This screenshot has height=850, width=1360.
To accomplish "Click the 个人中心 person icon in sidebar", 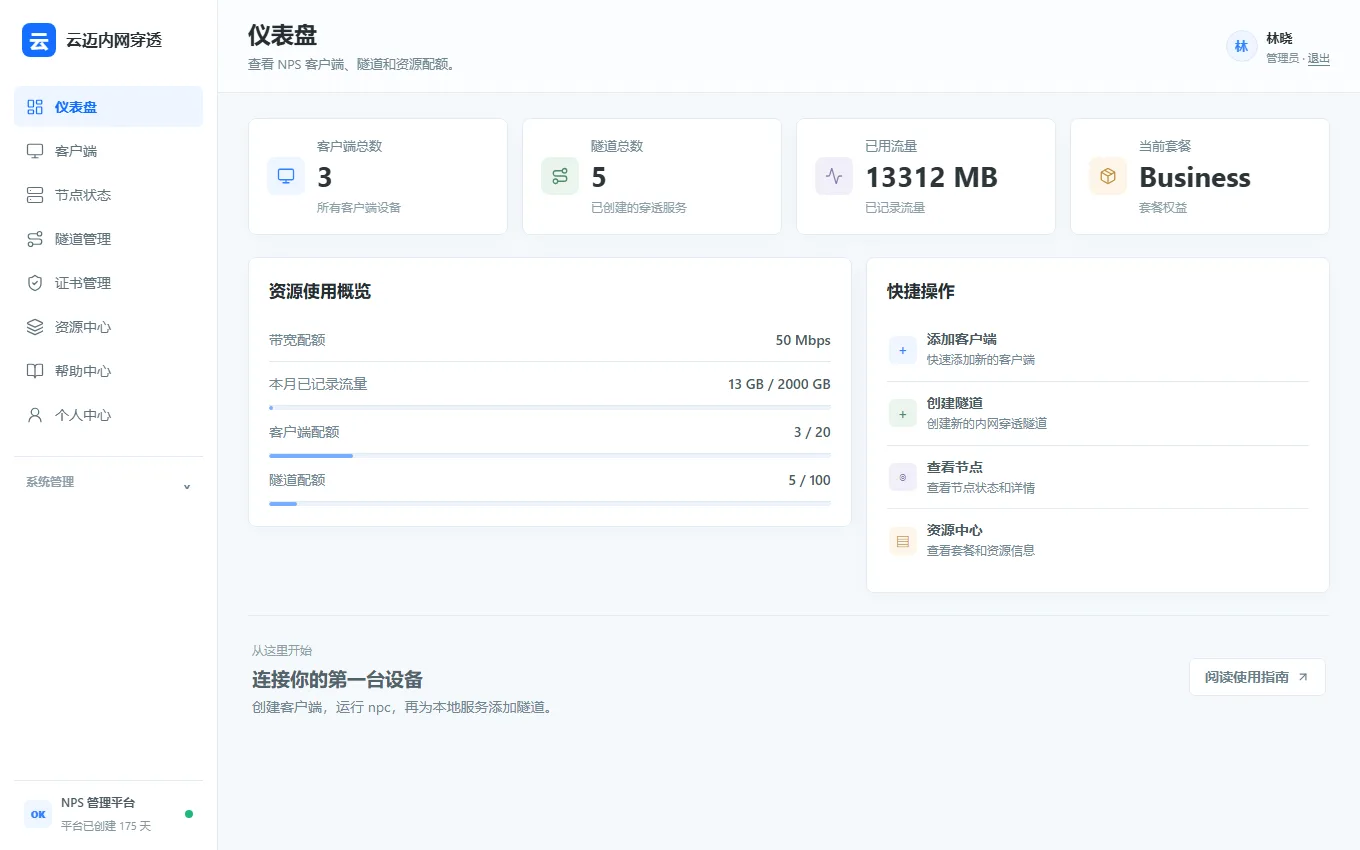I will click(x=35, y=415).
